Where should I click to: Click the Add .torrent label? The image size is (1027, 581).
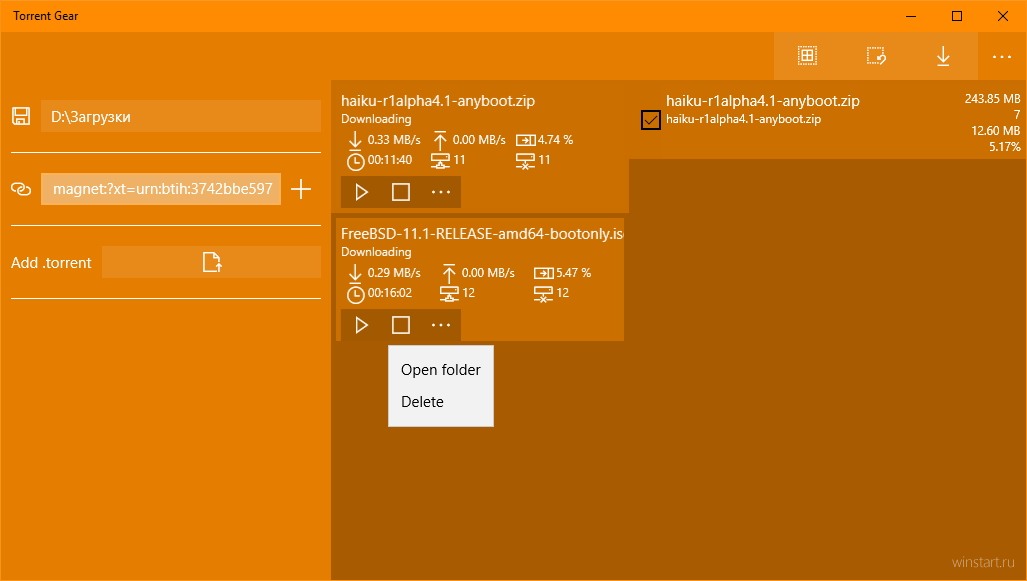coord(51,263)
